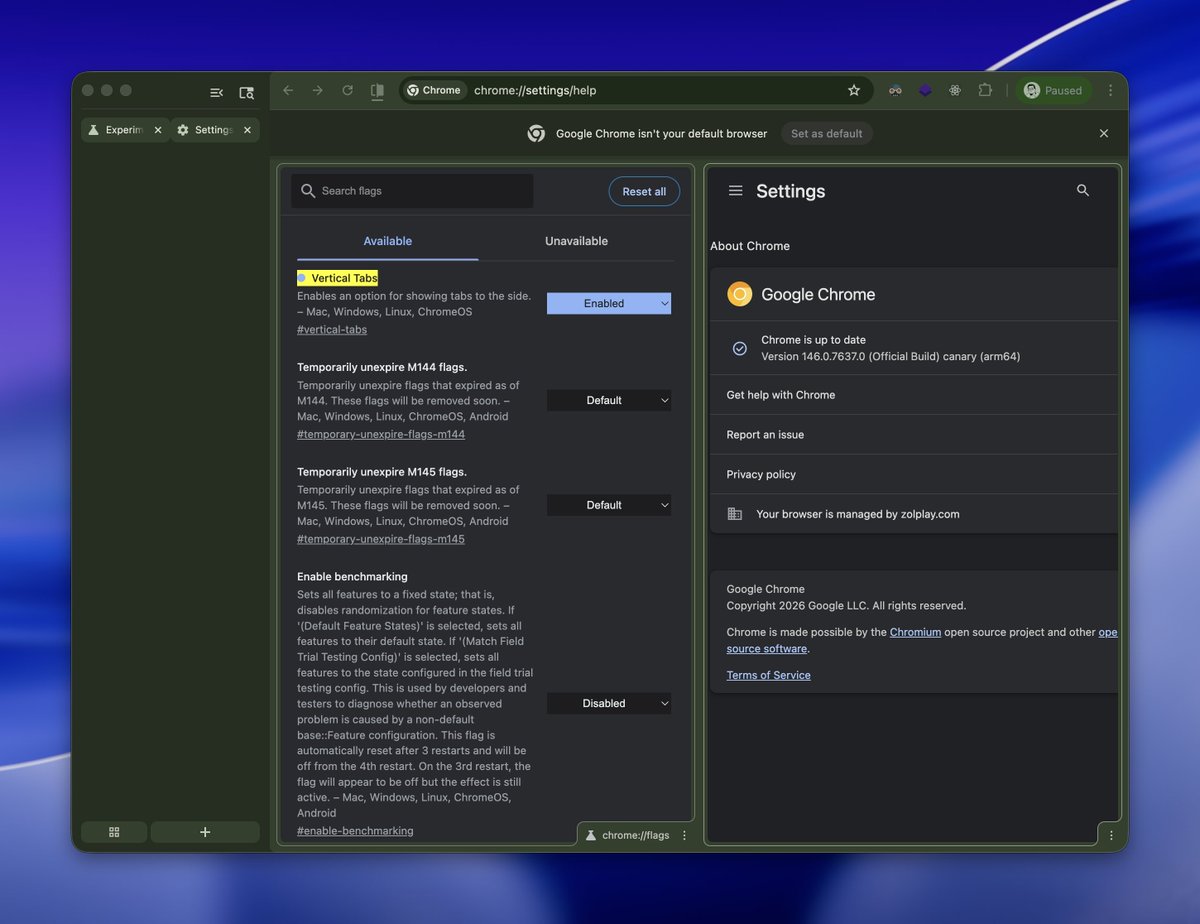Follow the #vertical-tabs anchor link

click(332, 330)
